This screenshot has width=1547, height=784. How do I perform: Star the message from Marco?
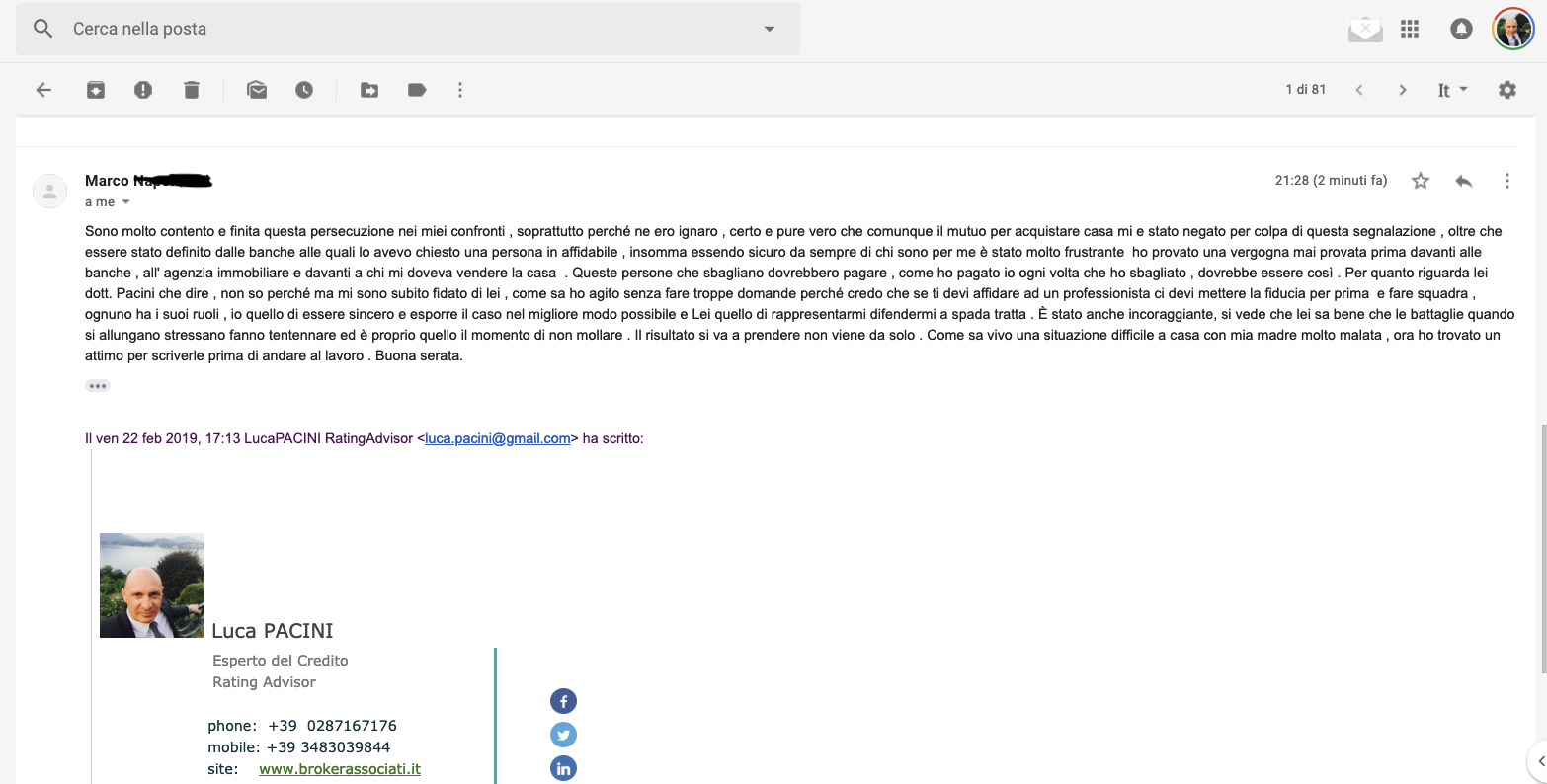(x=1421, y=181)
